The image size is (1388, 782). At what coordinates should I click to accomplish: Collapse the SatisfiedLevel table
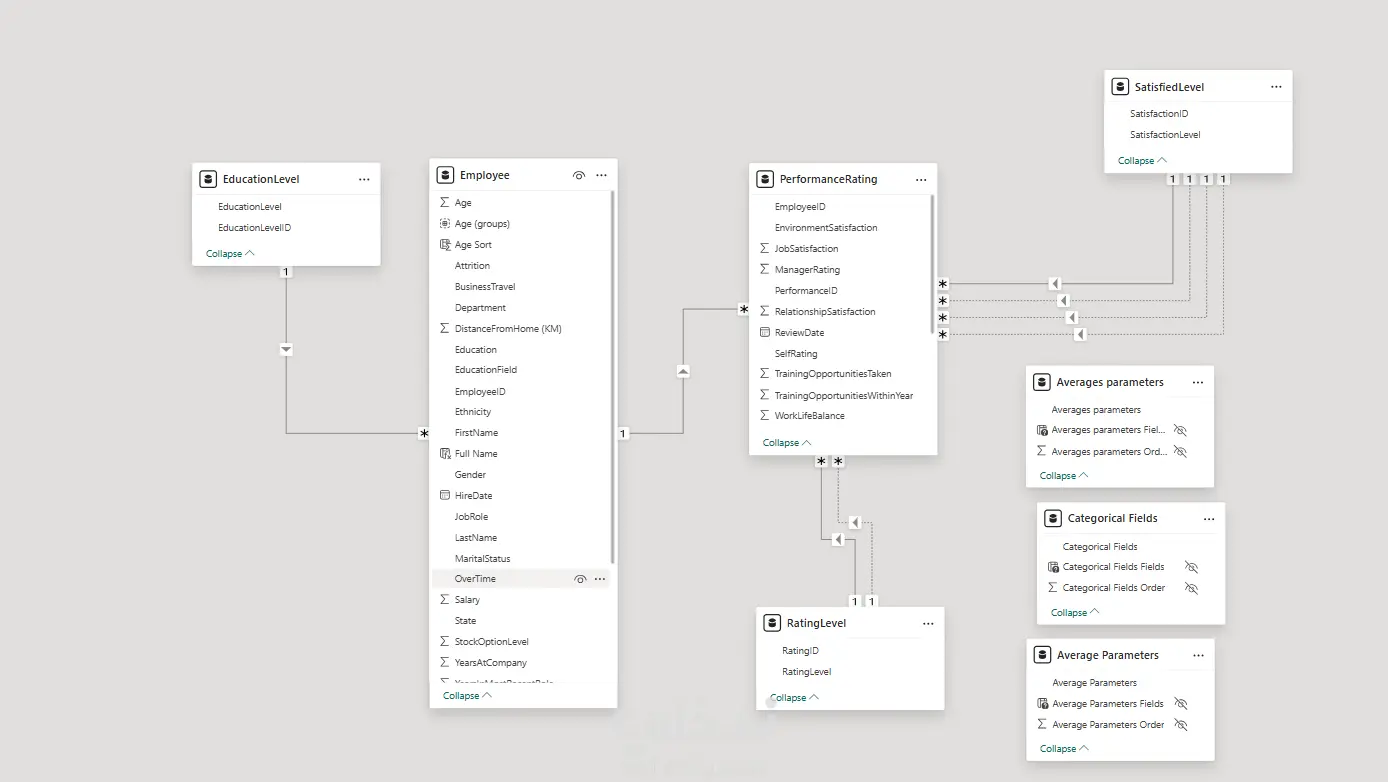tap(1142, 161)
